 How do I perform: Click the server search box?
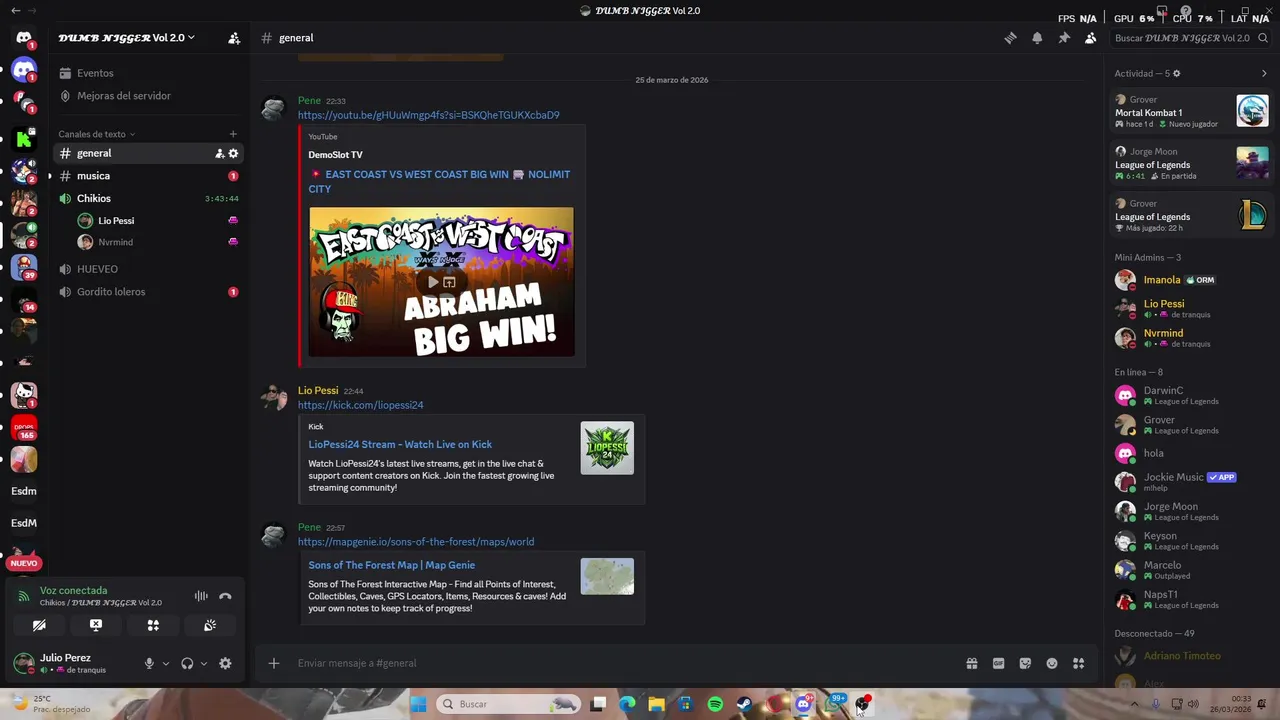pyautogui.click(x=1190, y=38)
